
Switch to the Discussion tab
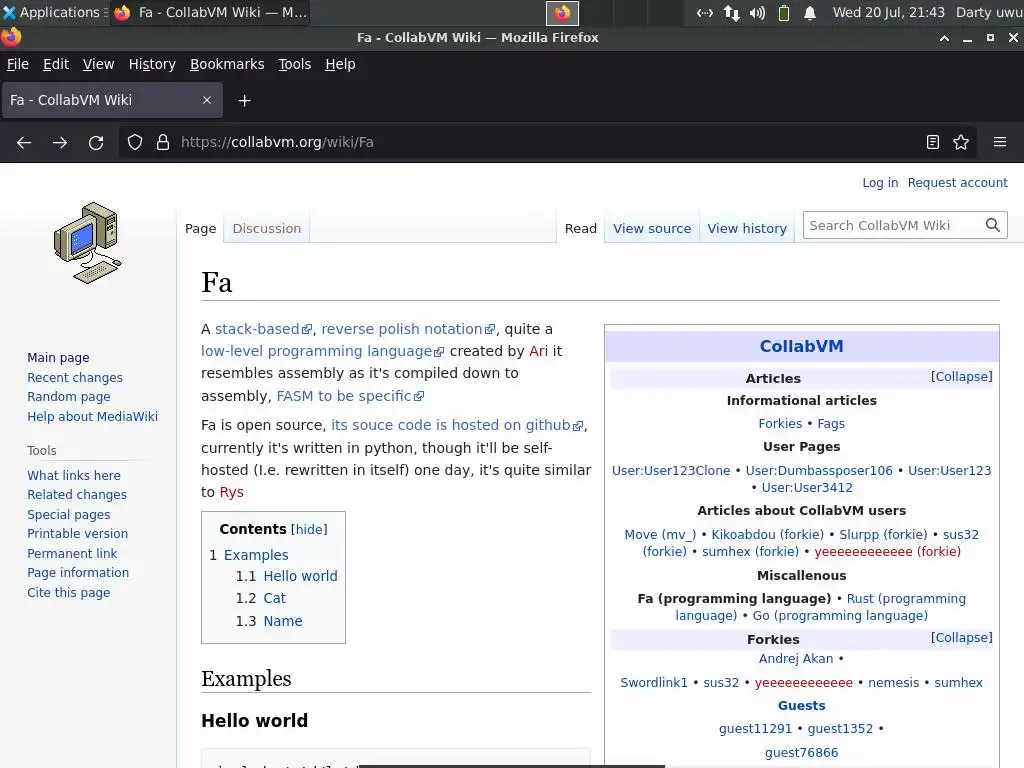(x=266, y=229)
